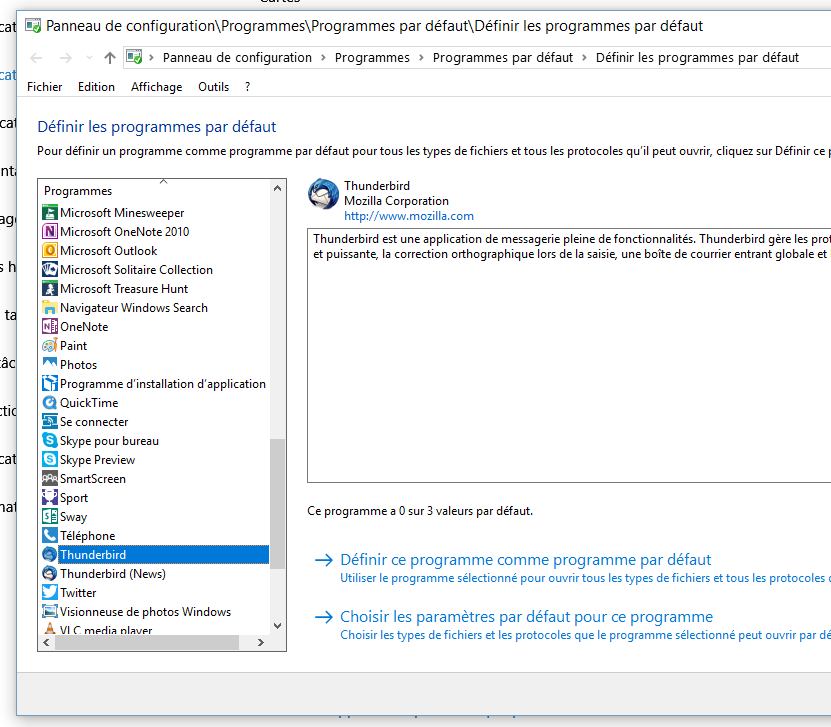The image size is (831, 727).
Task: Click the Paint palette icon
Action: click(49, 345)
